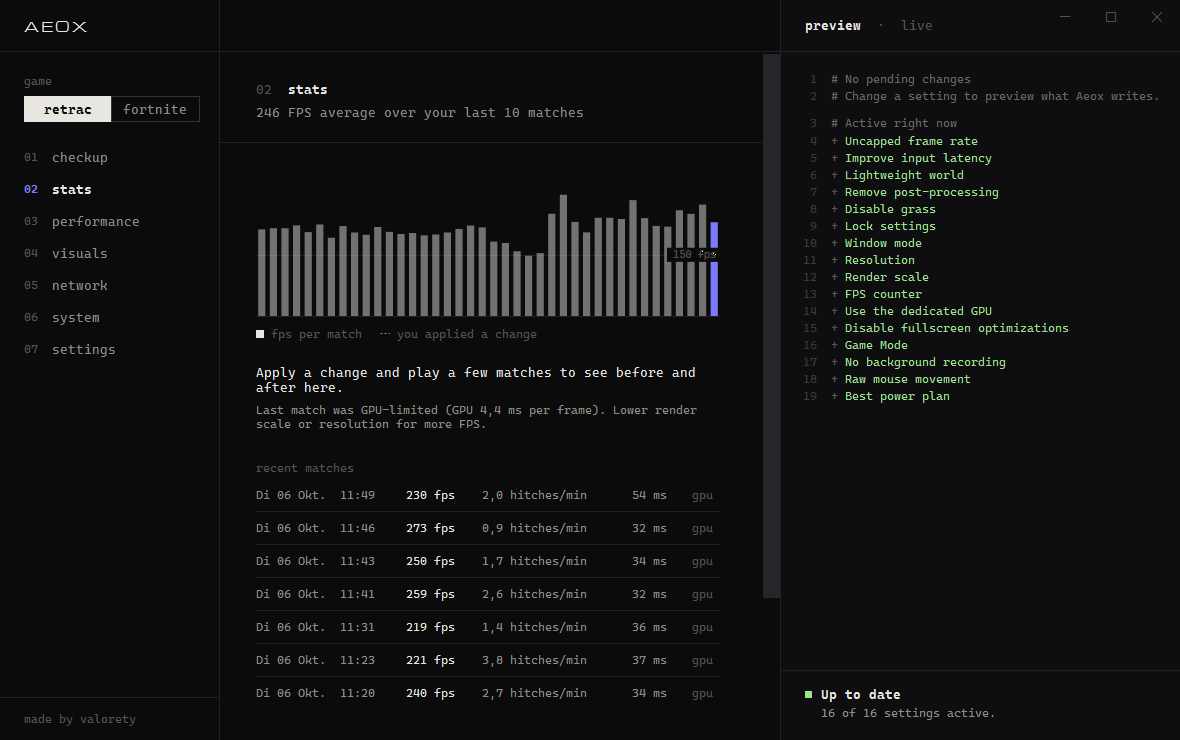The width and height of the screenshot is (1180, 740).
Task: Select the 11:20 match row
Action: tap(488, 693)
